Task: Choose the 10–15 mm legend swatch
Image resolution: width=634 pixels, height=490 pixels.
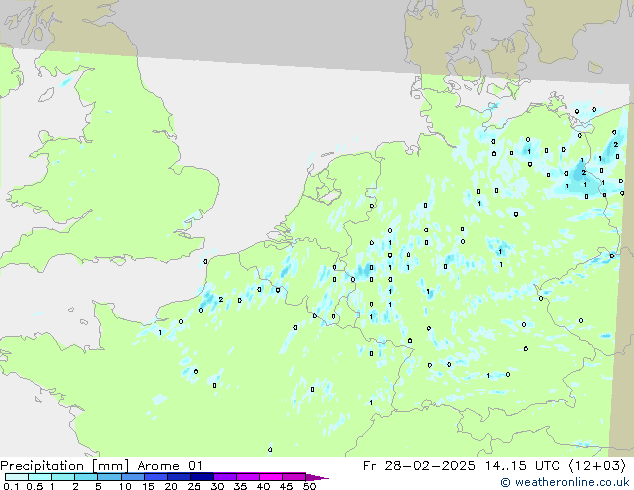Action: 132,477
